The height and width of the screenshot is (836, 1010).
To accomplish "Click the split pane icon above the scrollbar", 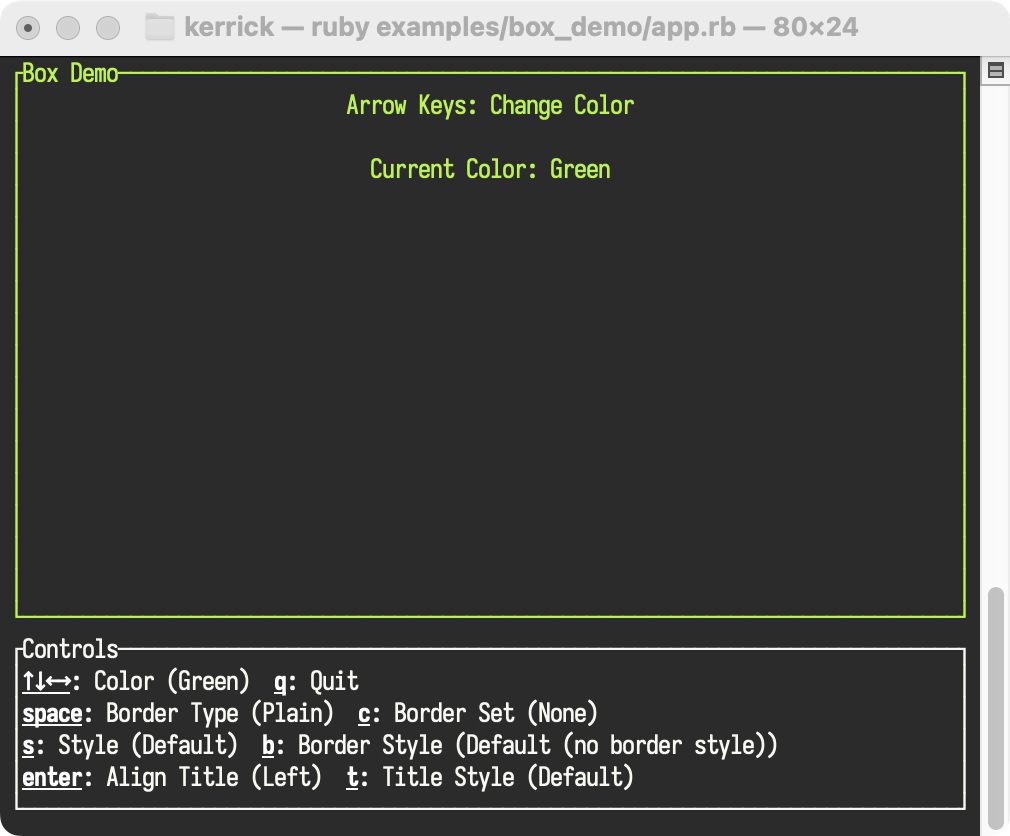I will click(x=996, y=70).
